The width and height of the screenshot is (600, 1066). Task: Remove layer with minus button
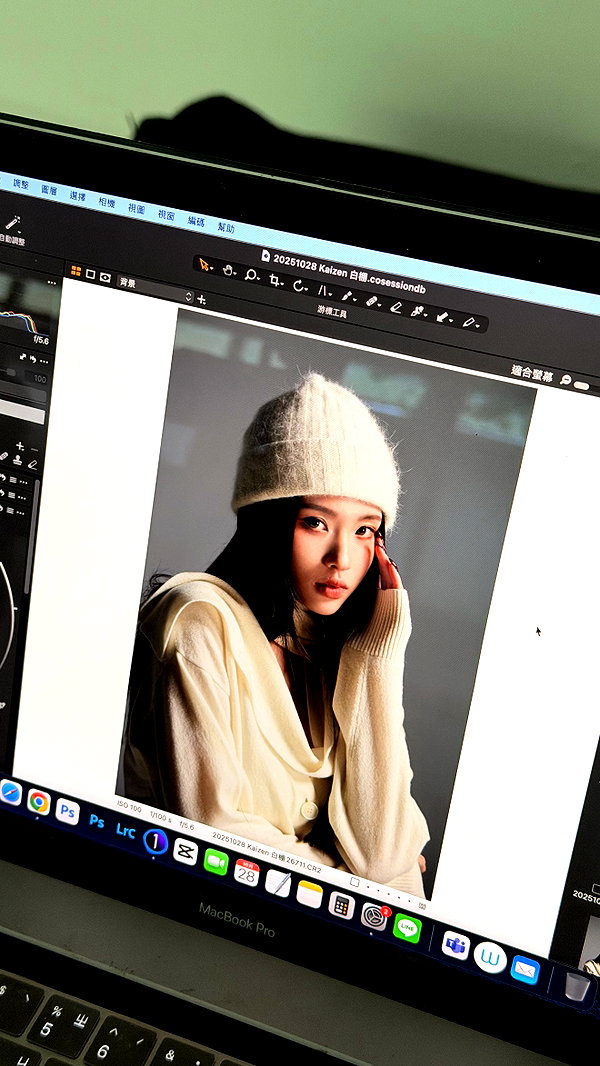pos(35,449)
